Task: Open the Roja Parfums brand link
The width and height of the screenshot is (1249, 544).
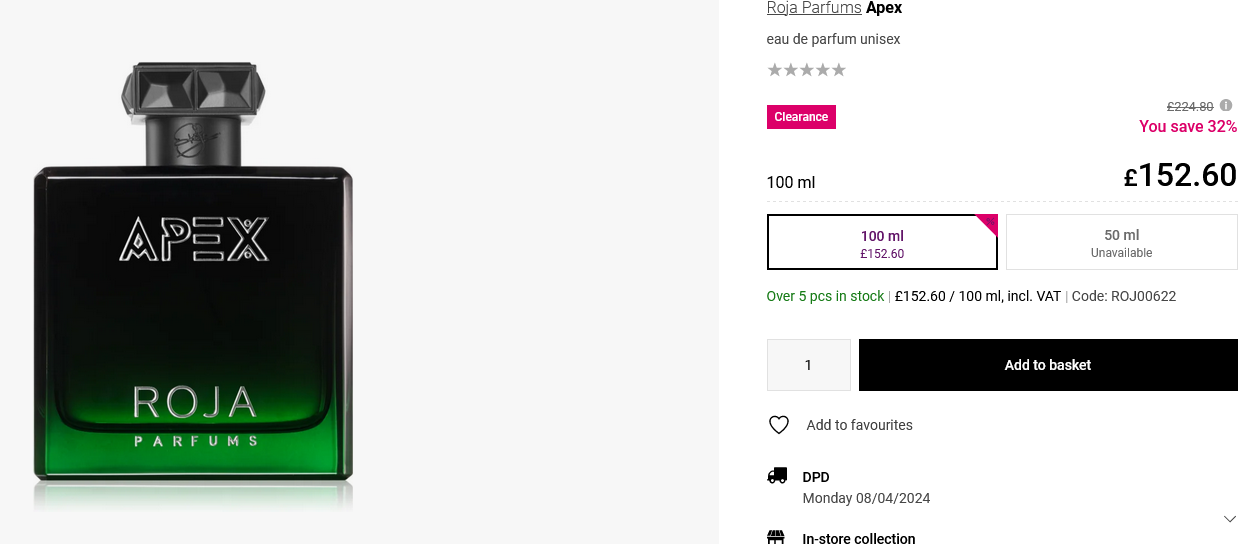Action: (x=814, y=8)
